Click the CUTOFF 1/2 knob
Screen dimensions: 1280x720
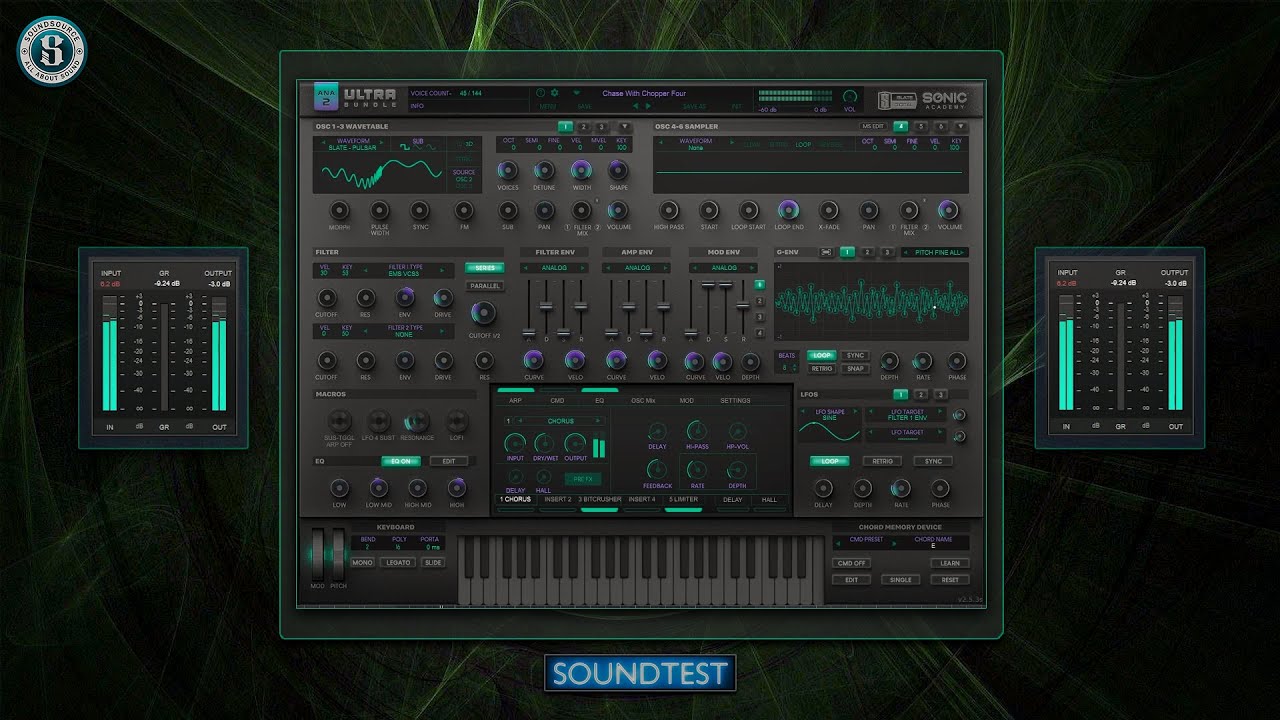482,313
